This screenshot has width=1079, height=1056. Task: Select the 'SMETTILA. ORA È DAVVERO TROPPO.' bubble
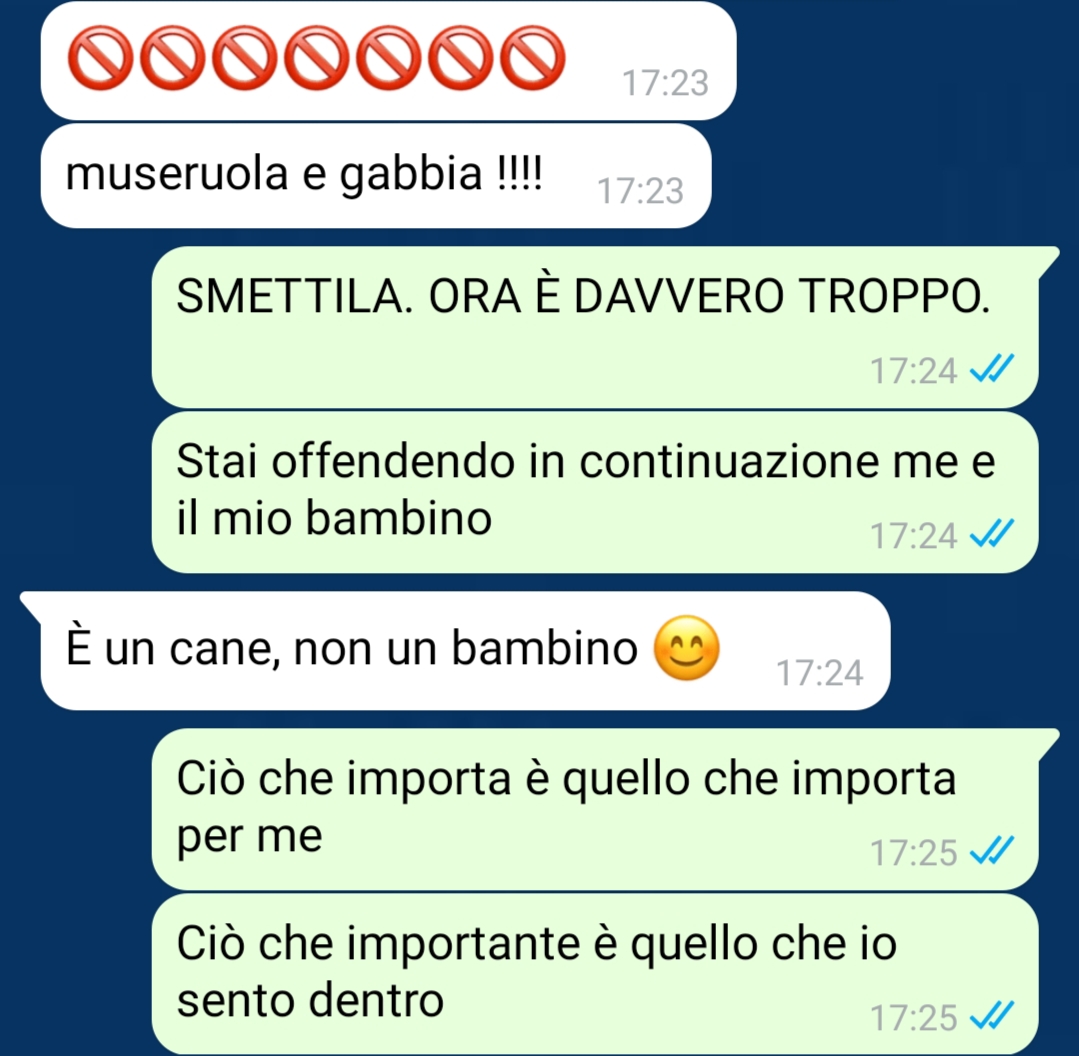(596, 327)
